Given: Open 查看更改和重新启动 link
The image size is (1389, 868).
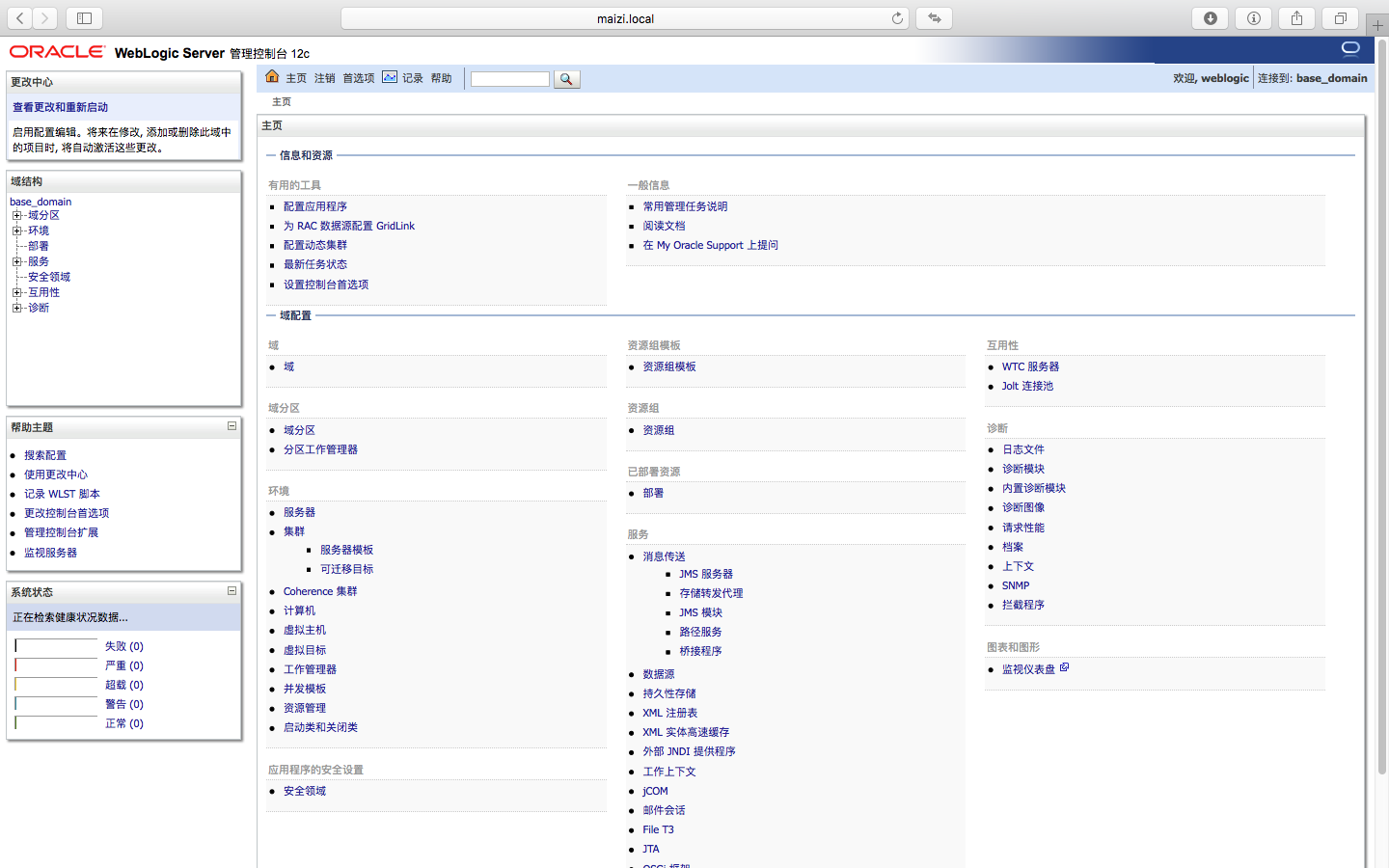Looking at the screenshot, I should [x=60, y=107].
